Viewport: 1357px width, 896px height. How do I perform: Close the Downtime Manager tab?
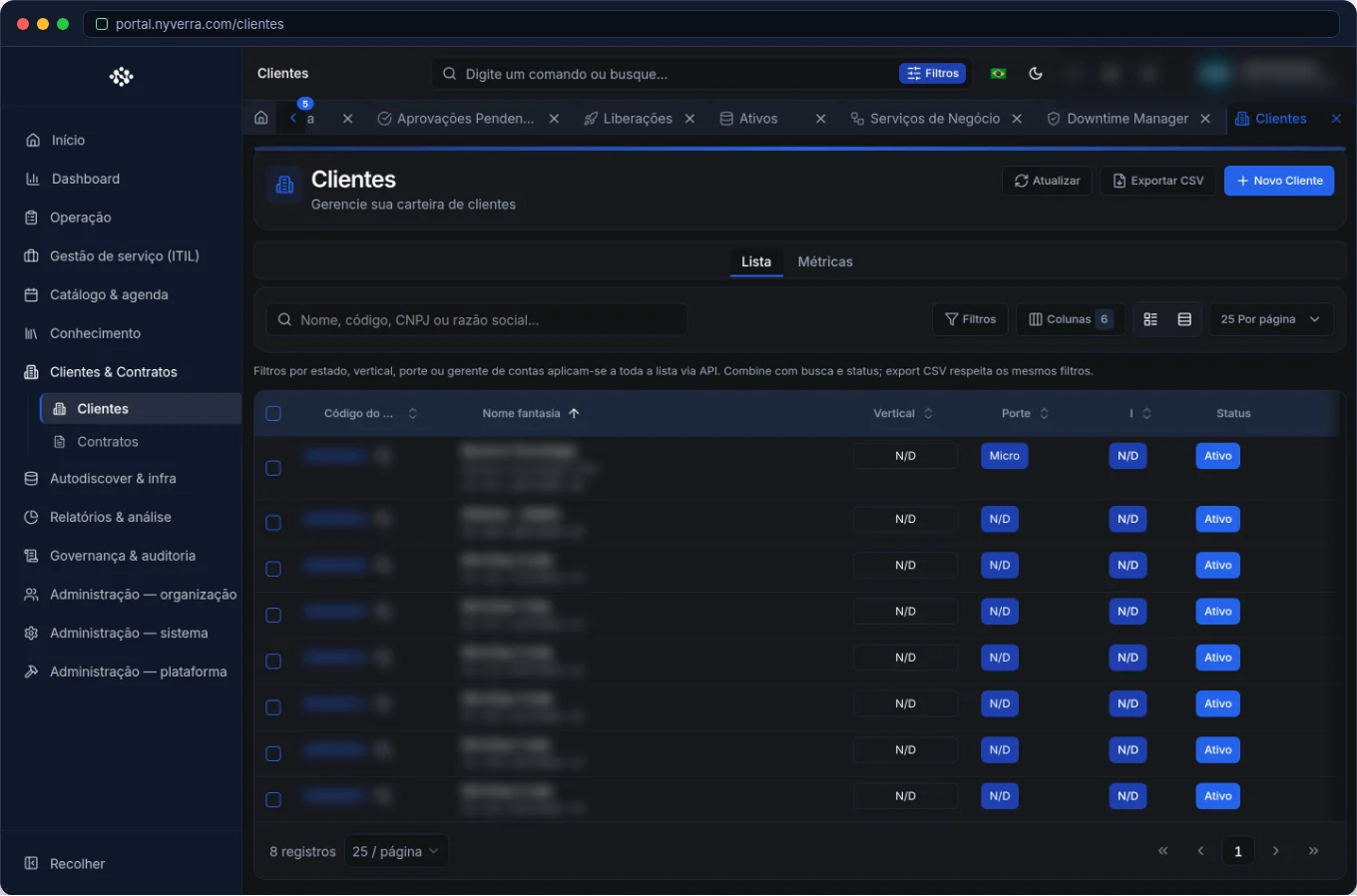1205,119
